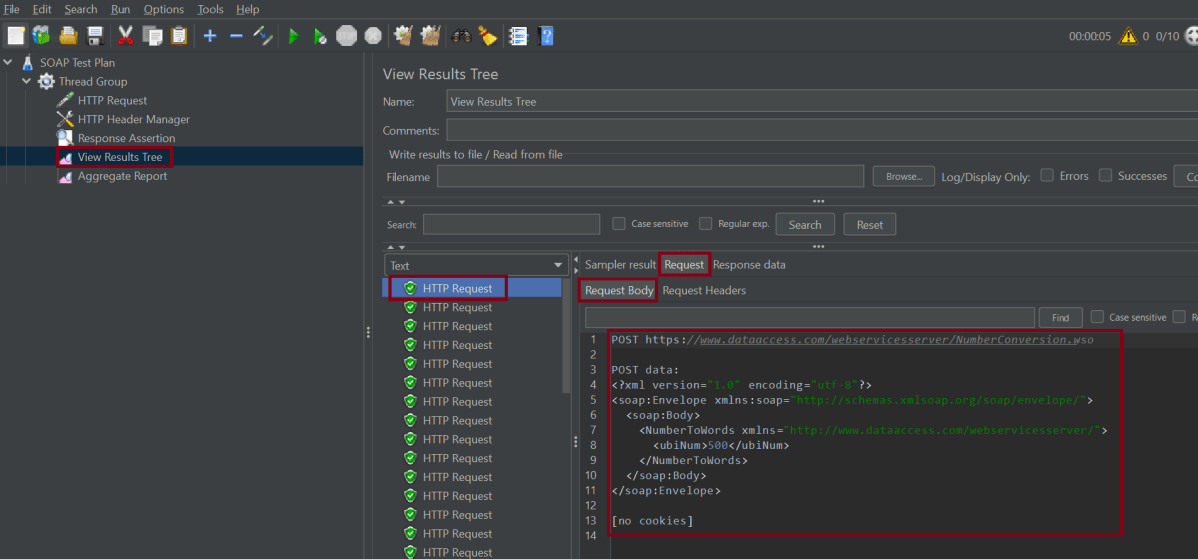The height and width of the screenshot is (559, 1198).
Task: Toggle Regular exp. checkbox in search row
Action: click(x=706, y=224)
